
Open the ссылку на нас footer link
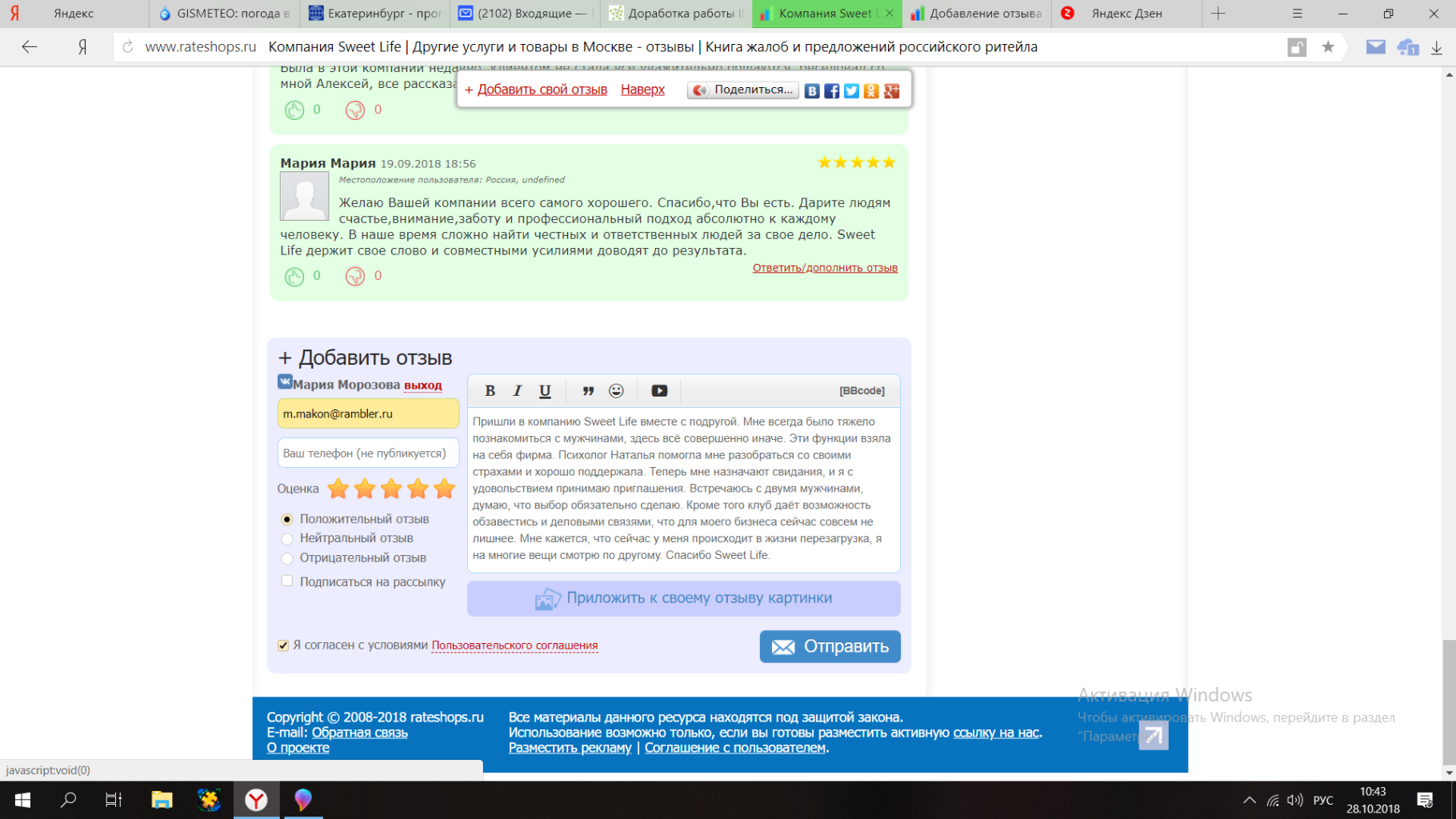(996, 733)
